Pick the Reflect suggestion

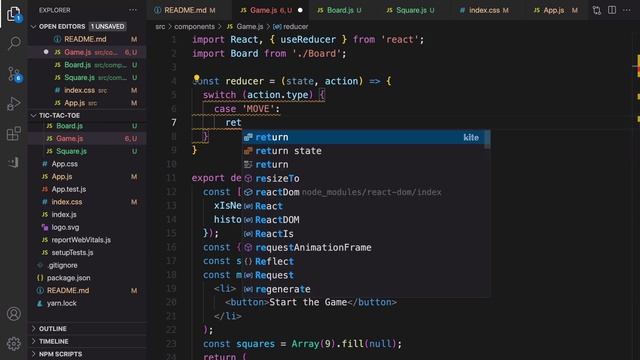[x=363, y=261]
